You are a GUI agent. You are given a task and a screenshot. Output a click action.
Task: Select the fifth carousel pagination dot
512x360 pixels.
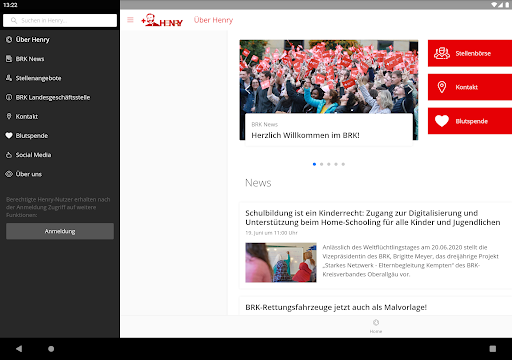pyautogui.click(x=343, y=164)
